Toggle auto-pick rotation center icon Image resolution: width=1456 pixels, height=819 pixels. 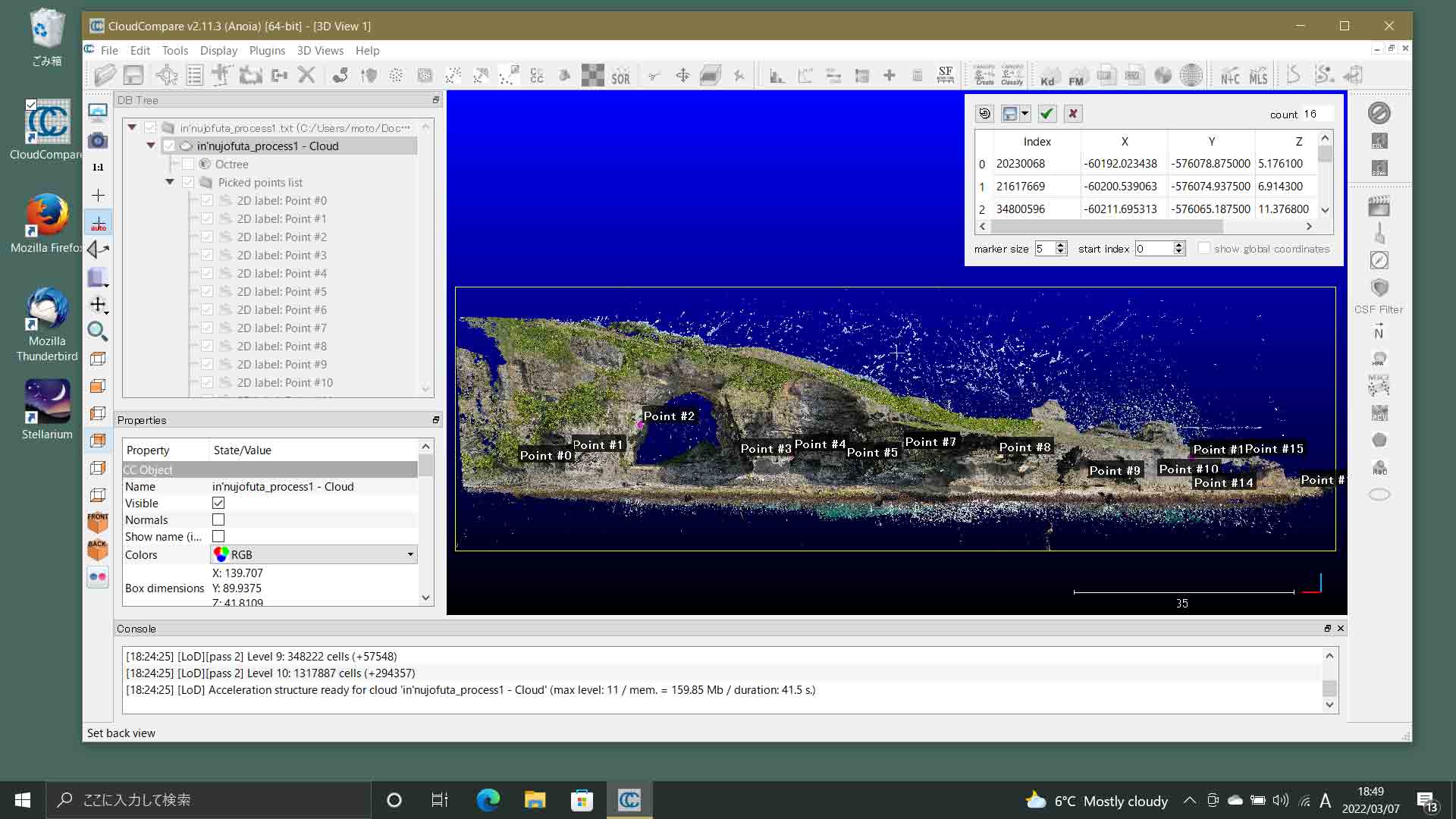tap(98, 222)
